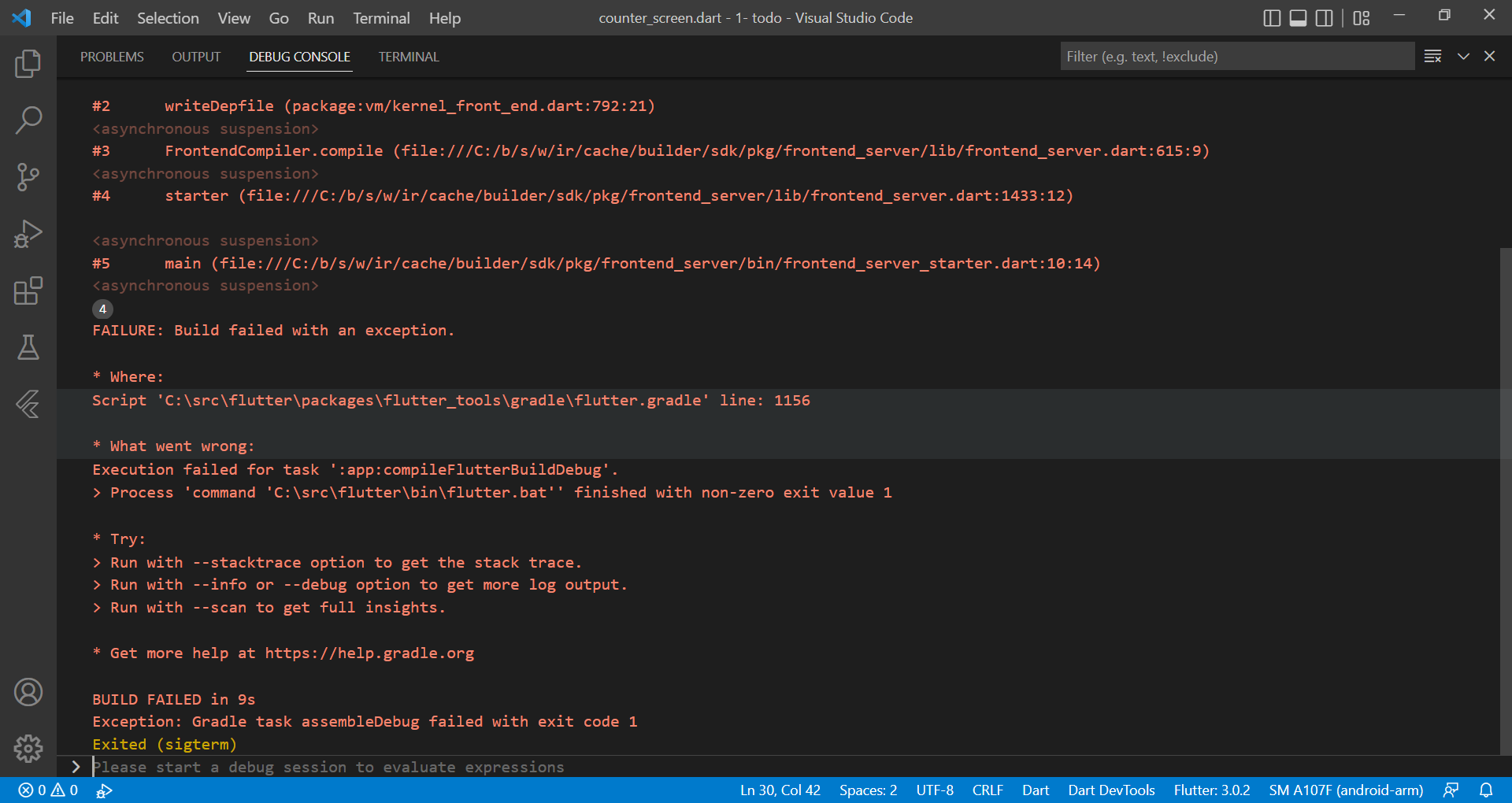Select device SM A107F (android-arm)
The height and width of the screenshot is (803, 1512).
1346,790
